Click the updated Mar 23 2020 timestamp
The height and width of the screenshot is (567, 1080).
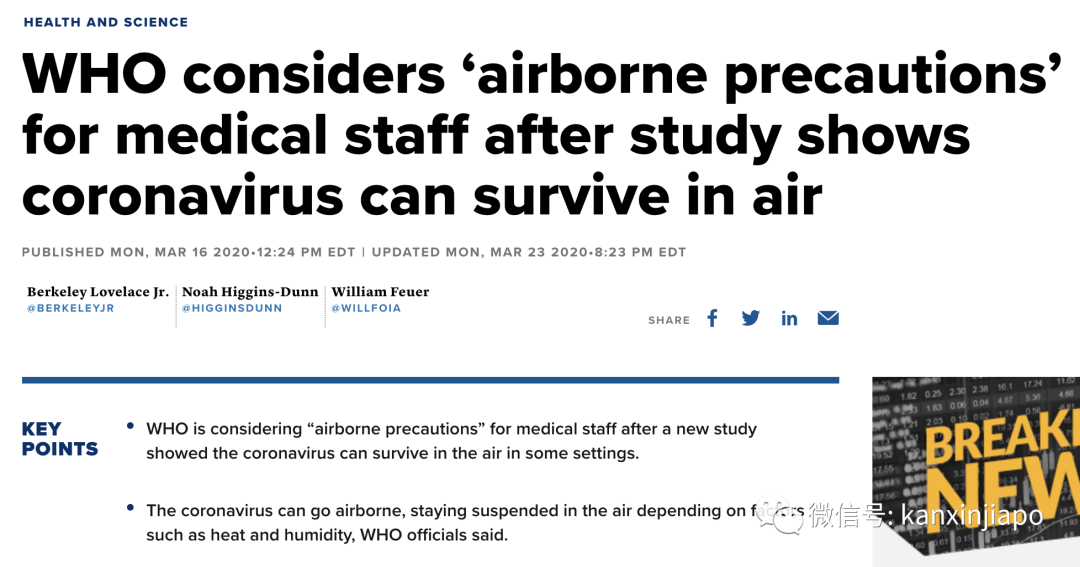click(529, 252)
